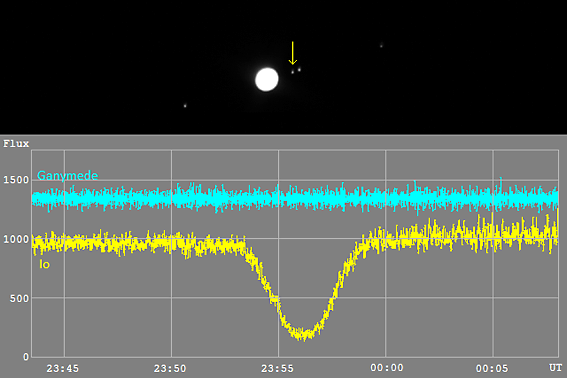The height and width of the screenshot is (378, 567).
Task: Click the 23:45 time label
Action: point(63,369)
